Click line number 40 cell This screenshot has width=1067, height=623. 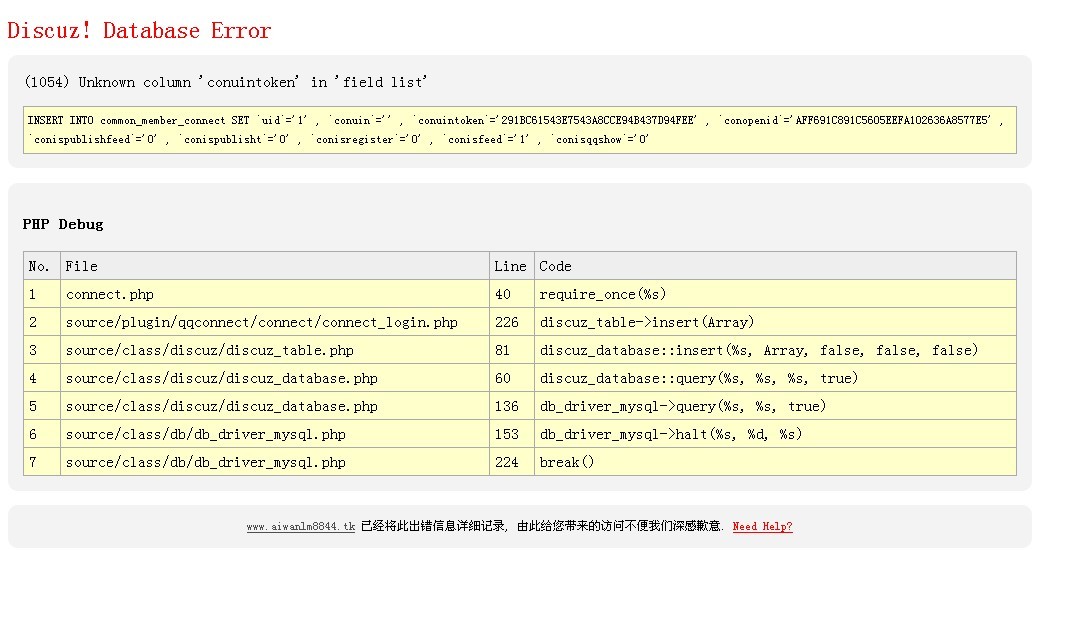512,294
